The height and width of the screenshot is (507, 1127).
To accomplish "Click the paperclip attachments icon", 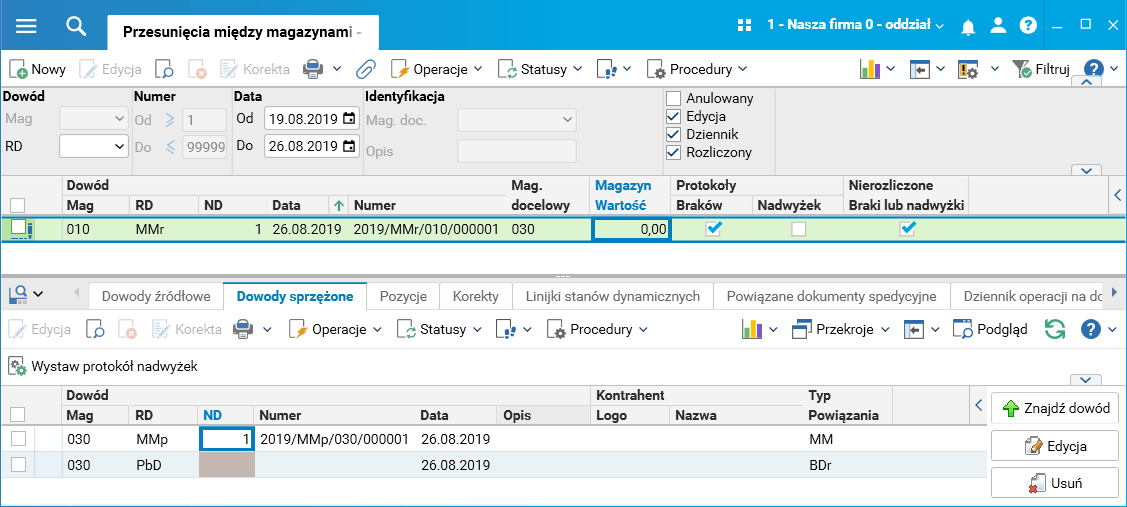I will coord(367,69).
